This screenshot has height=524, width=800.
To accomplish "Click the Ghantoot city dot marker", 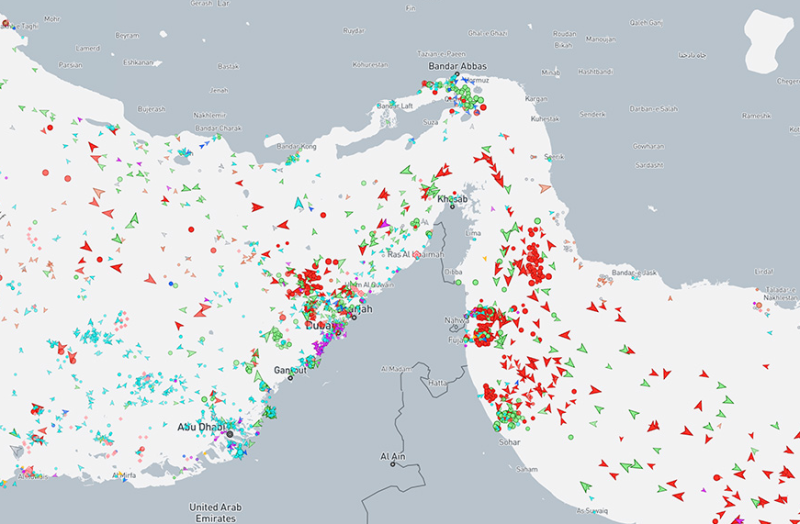I will pyautogui.click(x=290, y=377).
